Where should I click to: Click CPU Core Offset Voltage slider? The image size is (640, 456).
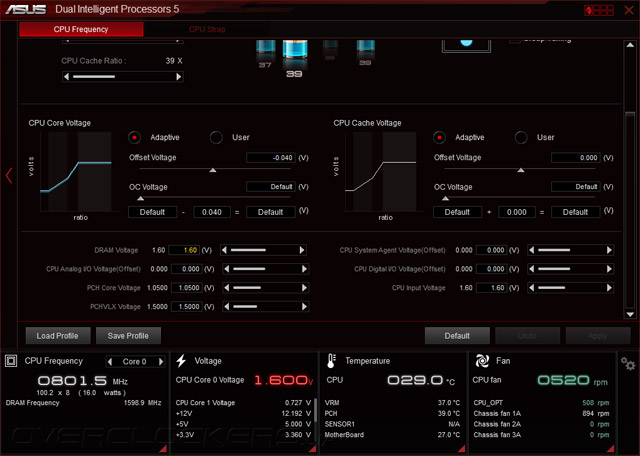pyautogui.click(x=215, y=169)
